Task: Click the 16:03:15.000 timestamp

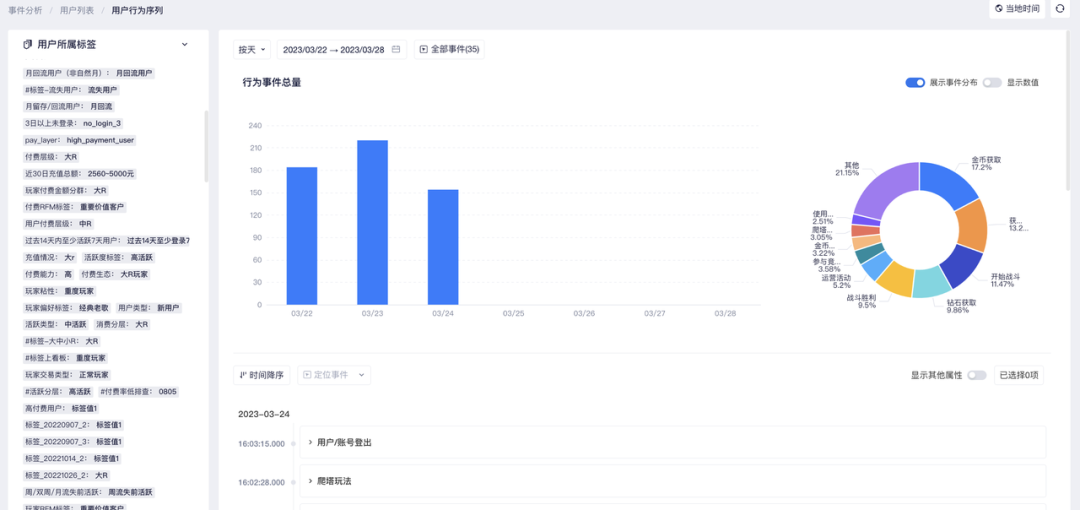Action: pyautogui.click(x=262, y=444)
